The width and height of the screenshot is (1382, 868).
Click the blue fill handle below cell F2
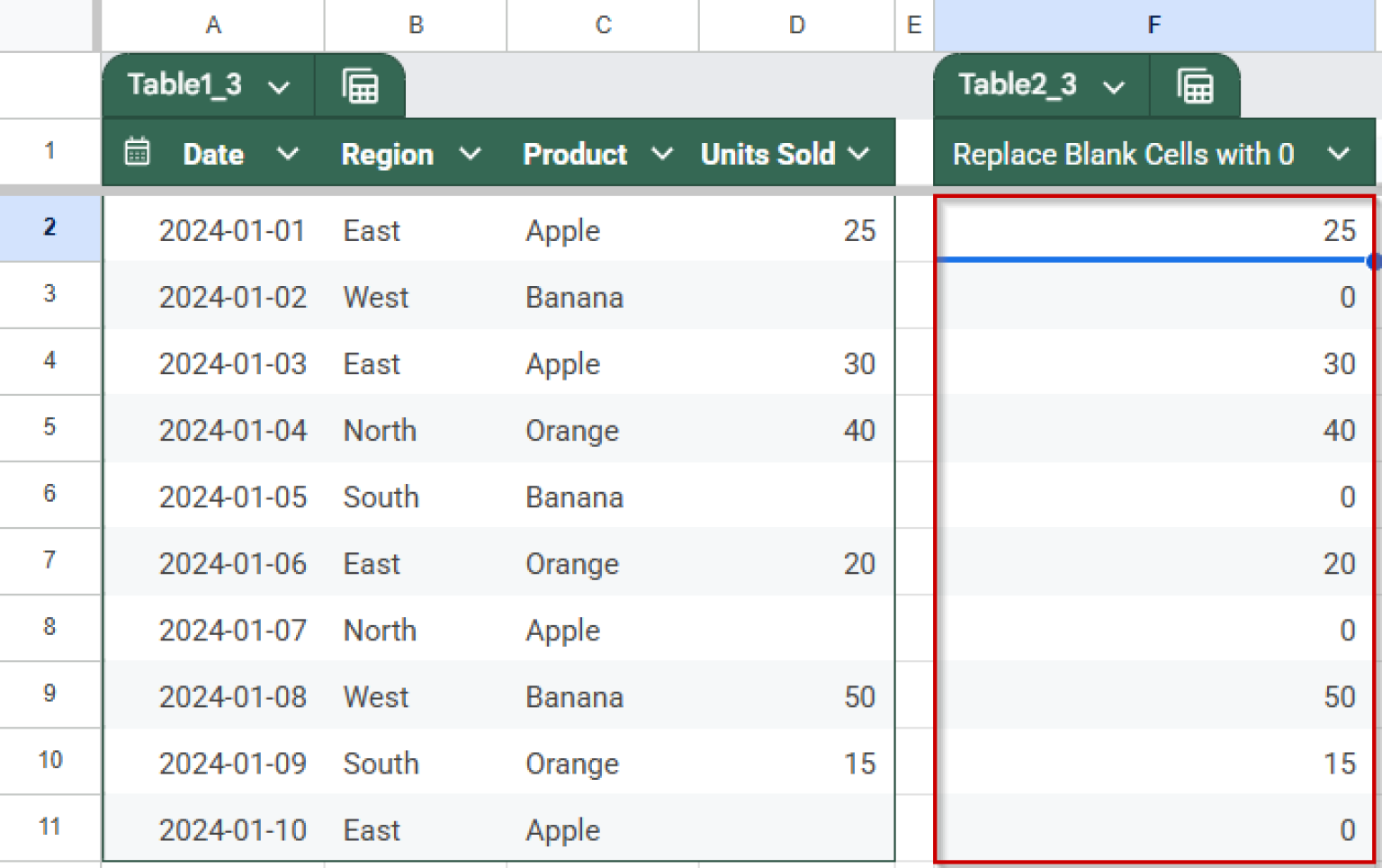[1371, 261]
